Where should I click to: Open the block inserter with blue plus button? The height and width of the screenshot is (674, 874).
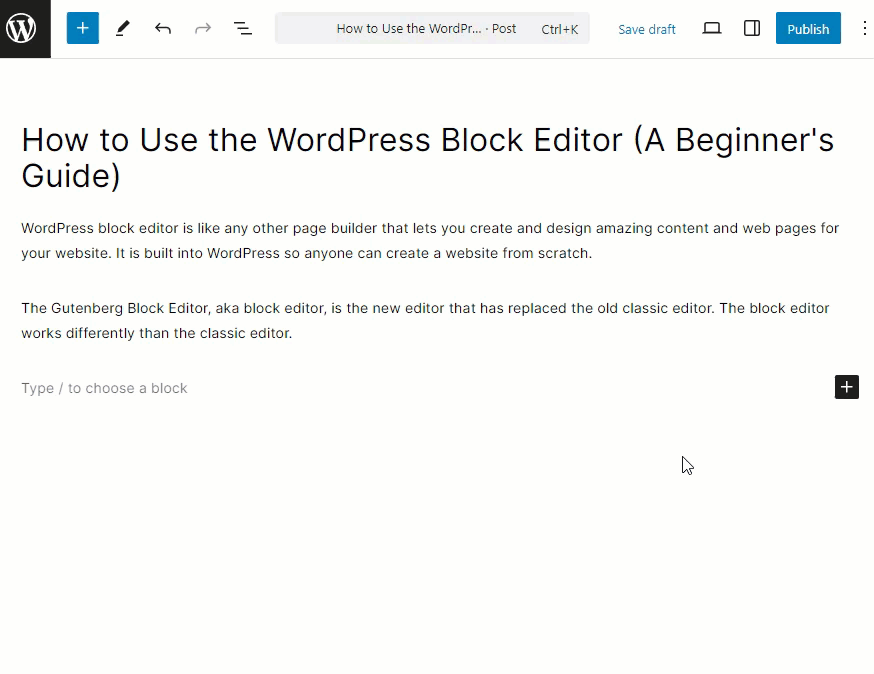tap(82, 28)
